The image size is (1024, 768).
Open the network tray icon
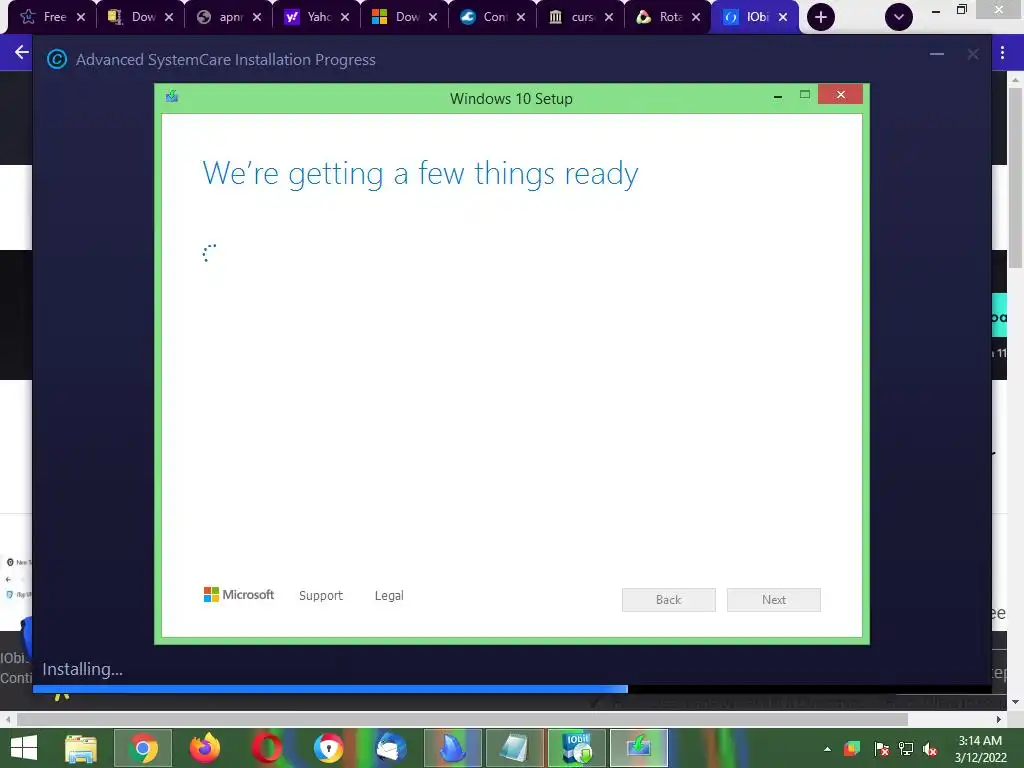click(x=906, y=749)
